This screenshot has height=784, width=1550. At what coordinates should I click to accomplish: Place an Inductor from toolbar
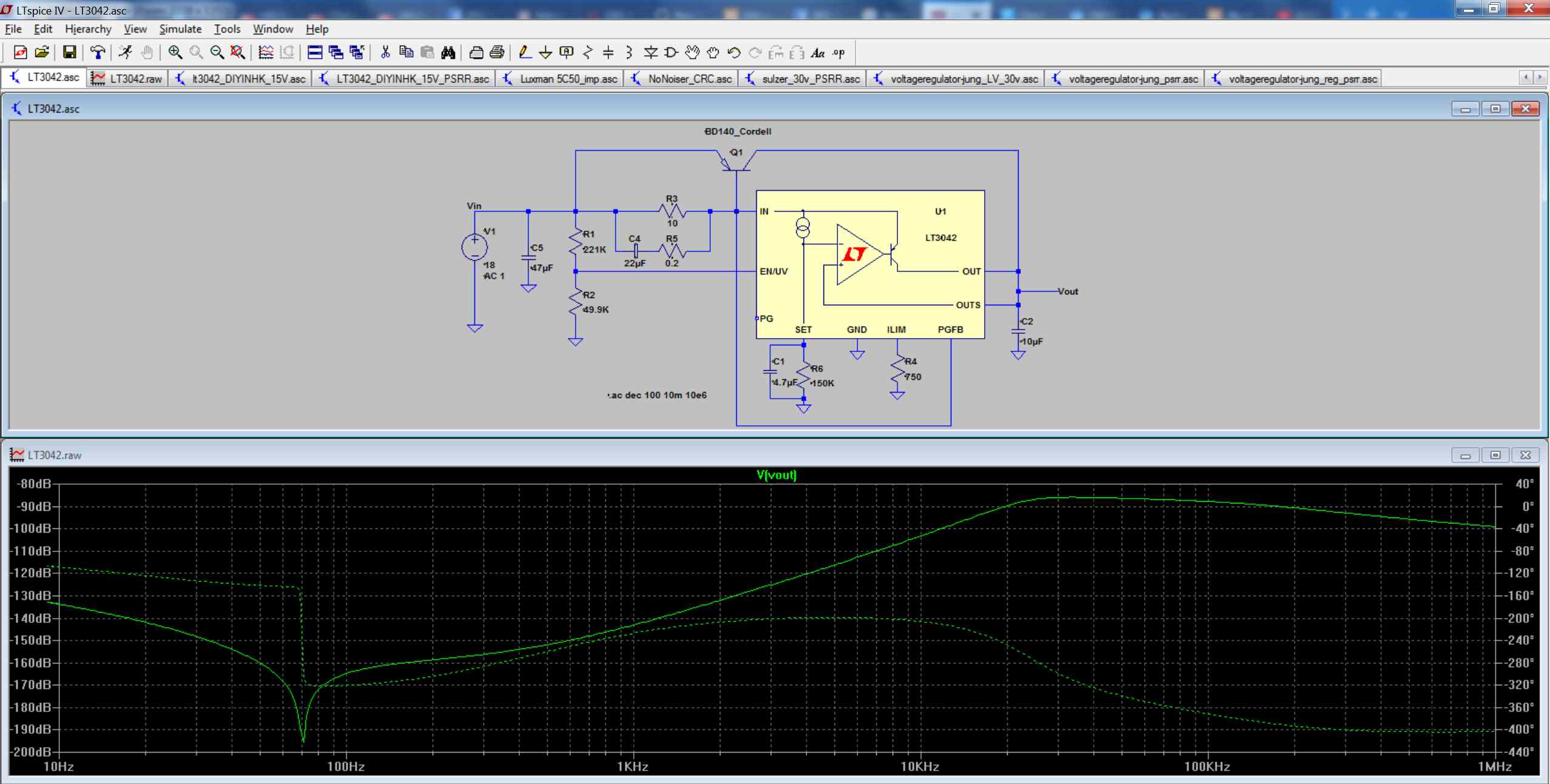pyautogui.click(x=629, y=53)
